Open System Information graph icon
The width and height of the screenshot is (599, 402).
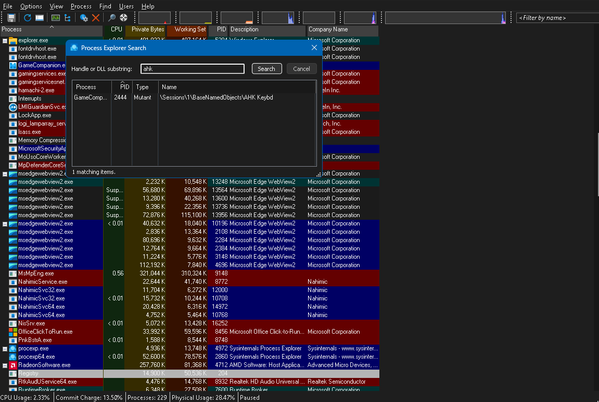(x=55, y=18)
